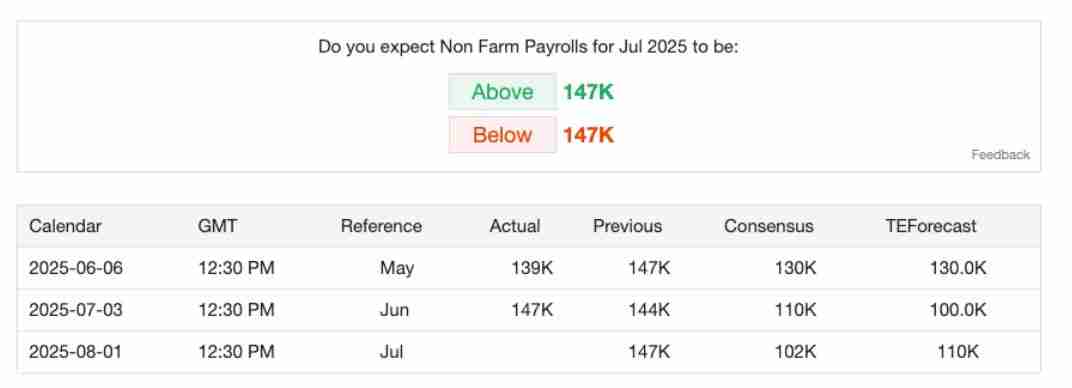Click the Previous column header
The height and width of the screenshot is (388, 1072).
(627, 226)
